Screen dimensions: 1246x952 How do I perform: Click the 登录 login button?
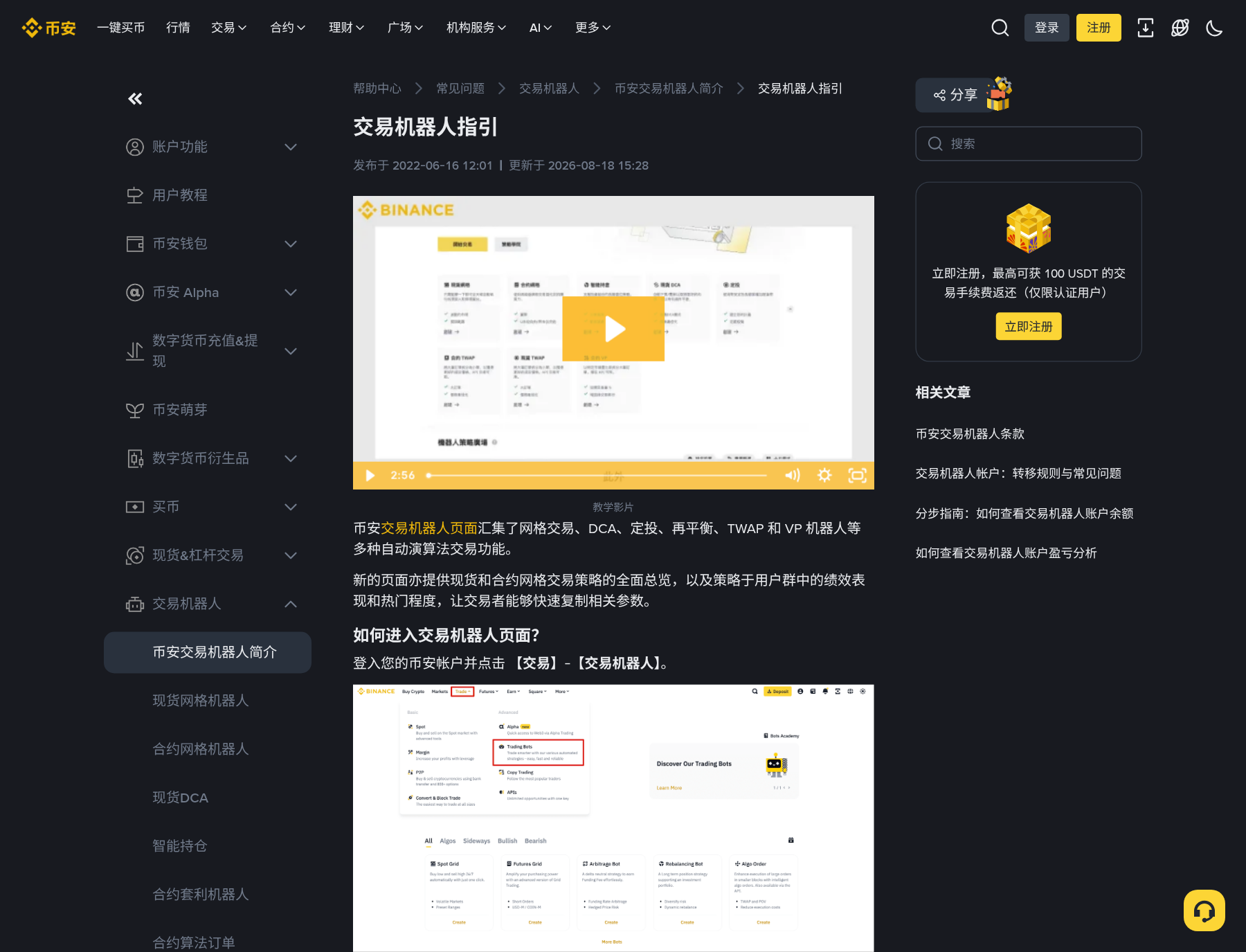(1047, 28)
